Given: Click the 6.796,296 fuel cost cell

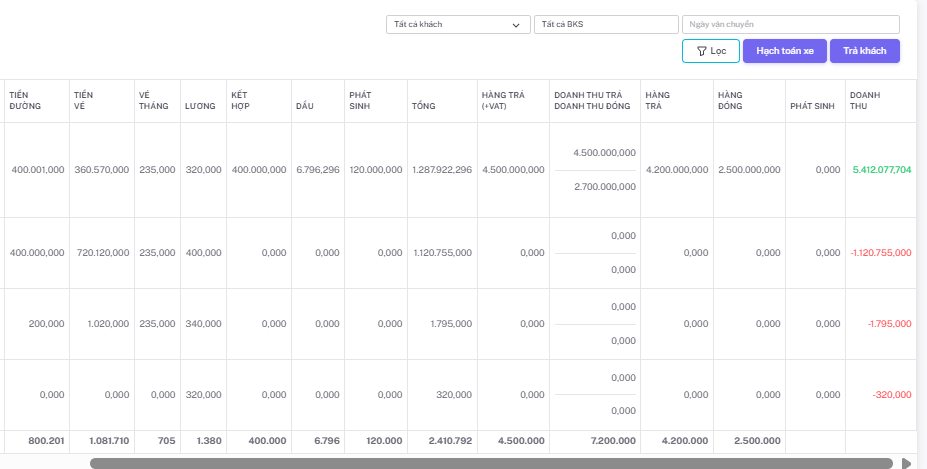Looking at the screenshot, I should pyautogui.click(x=317, y=170).
